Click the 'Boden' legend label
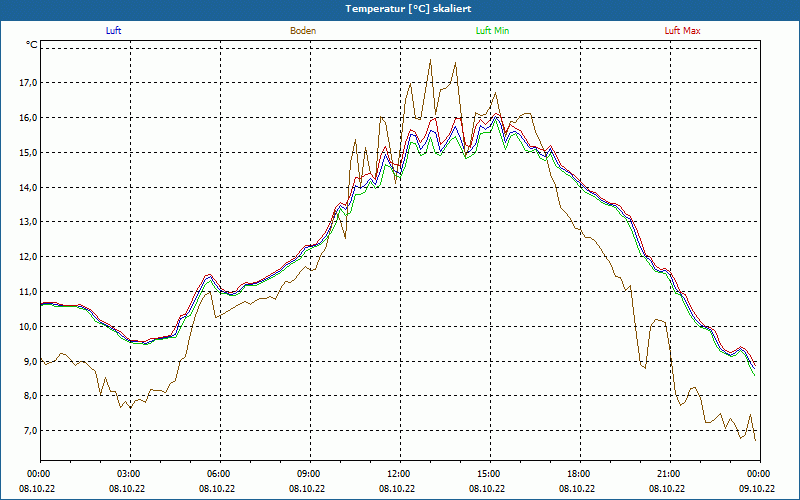 tap(303, 31)
